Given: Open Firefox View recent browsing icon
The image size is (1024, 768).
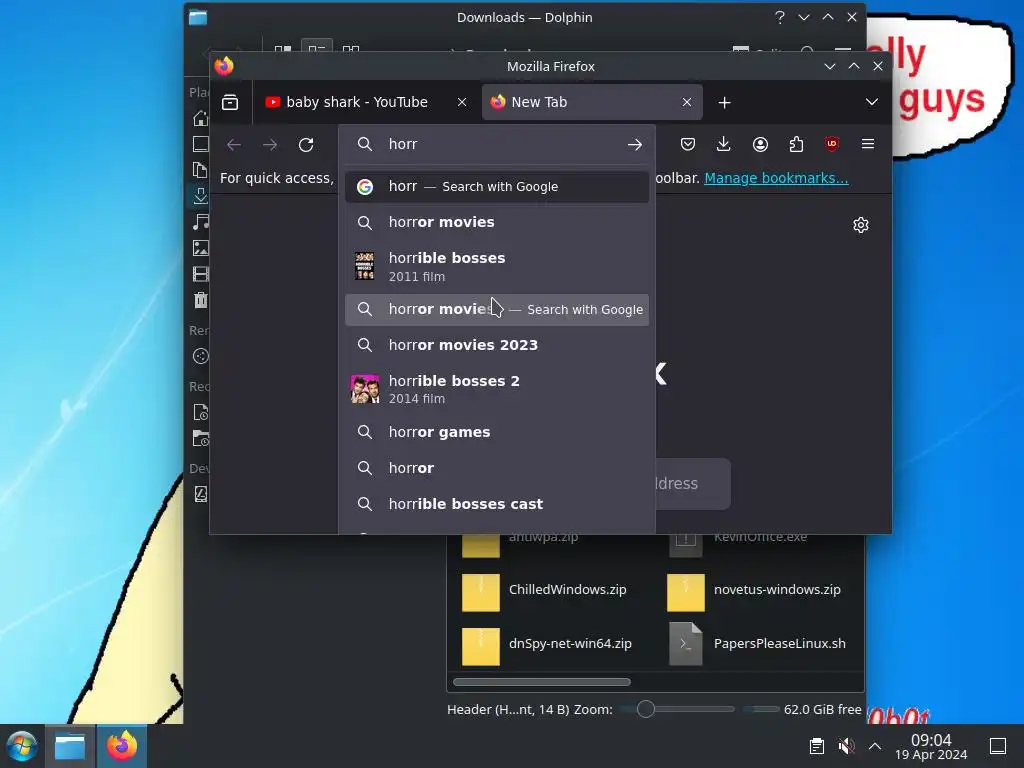Looking at the screenshot, I should pyautogui.click(x=230, y=103).
